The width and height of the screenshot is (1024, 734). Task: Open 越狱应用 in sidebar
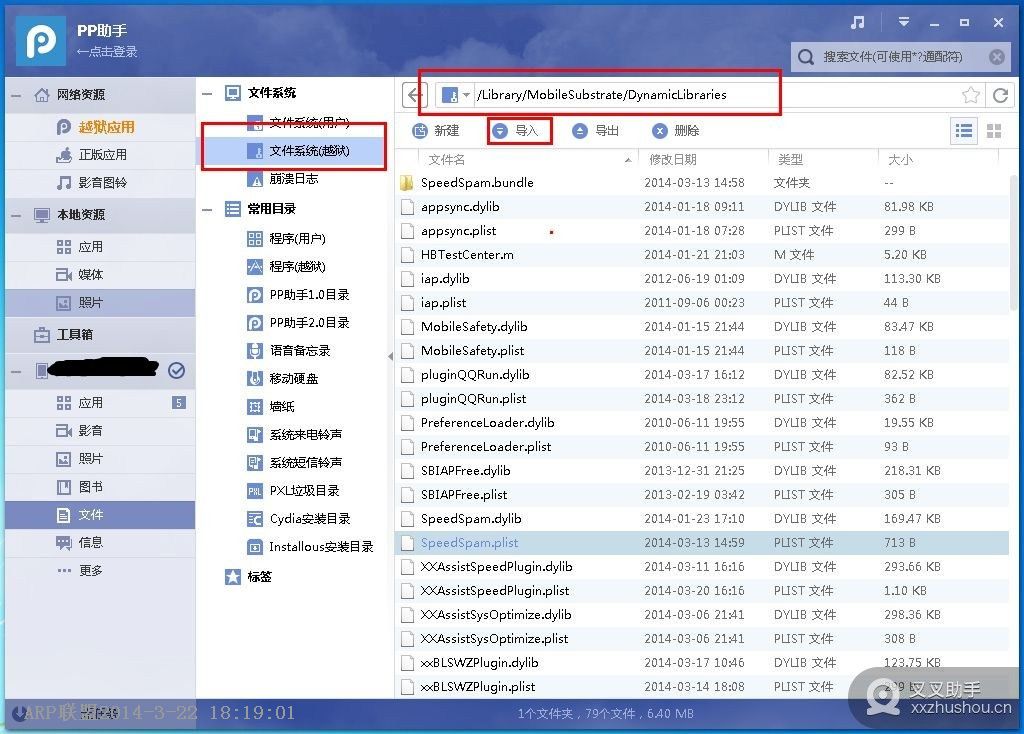tap(100, 127)
